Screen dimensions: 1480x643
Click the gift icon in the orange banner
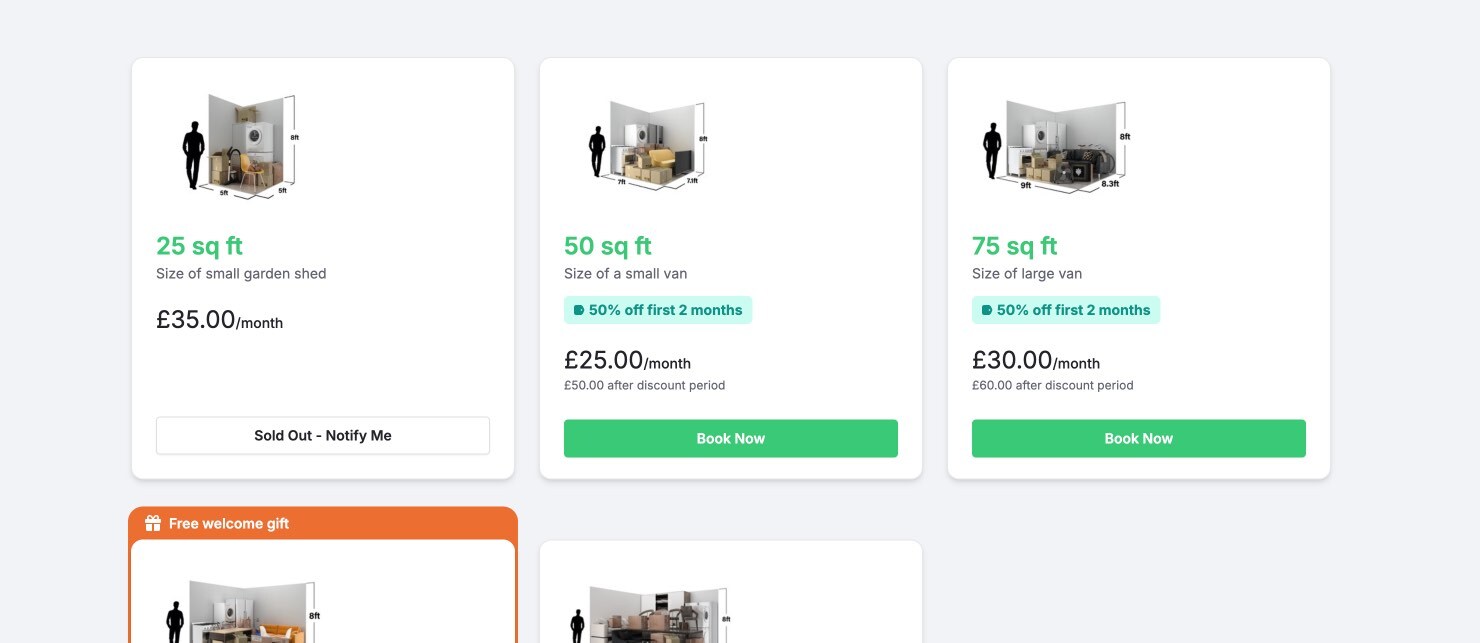(x=153, y=523)
